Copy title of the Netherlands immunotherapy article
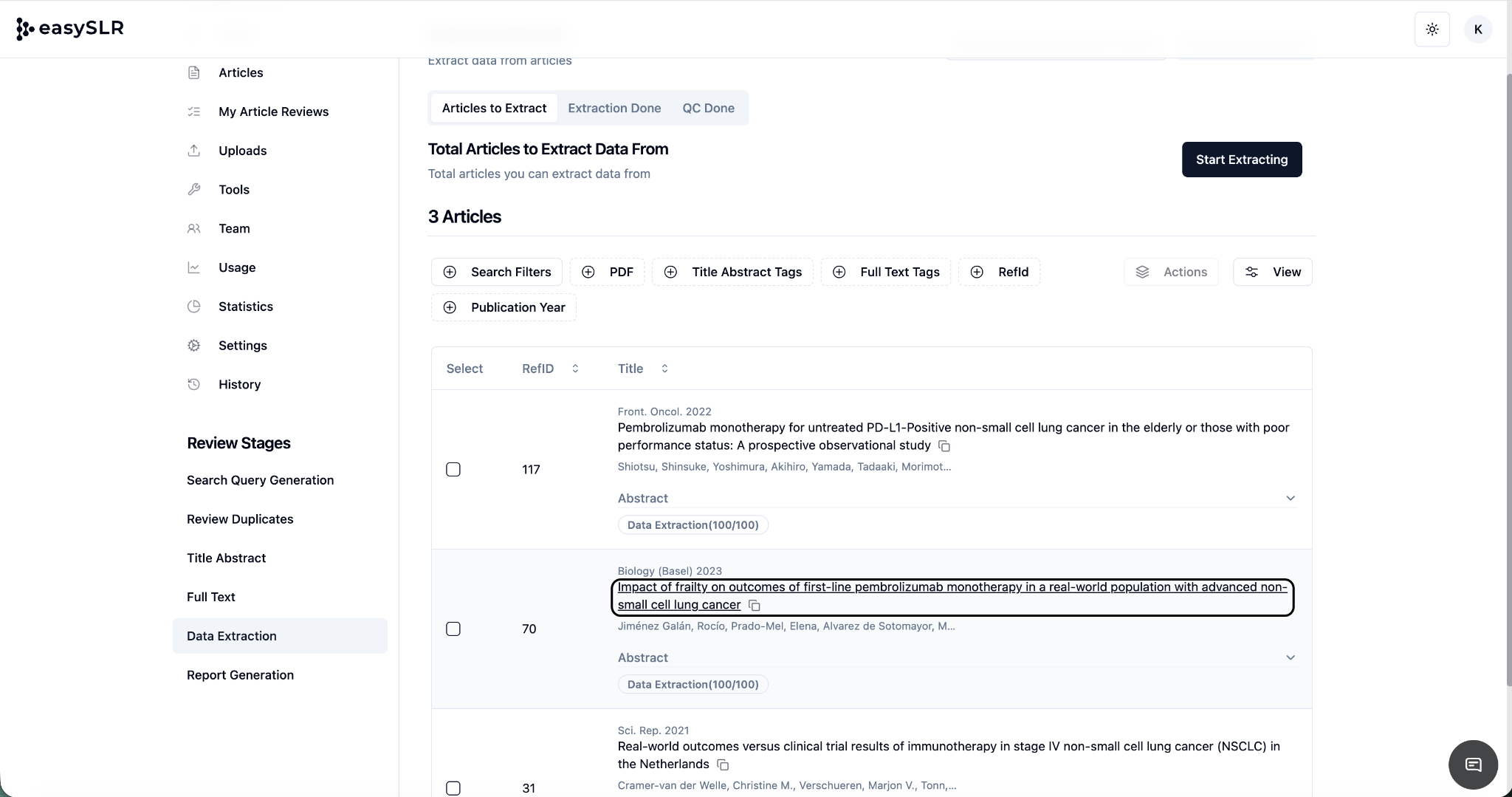1512x797 pixels. (723, 765)
